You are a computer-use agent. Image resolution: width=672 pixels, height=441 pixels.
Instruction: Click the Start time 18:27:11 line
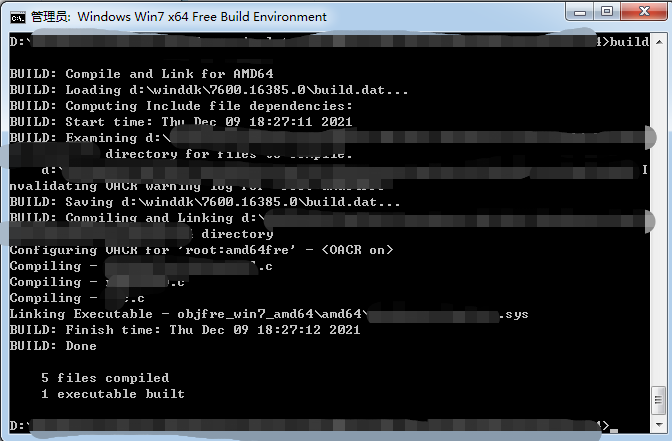(x=181, y=122)
